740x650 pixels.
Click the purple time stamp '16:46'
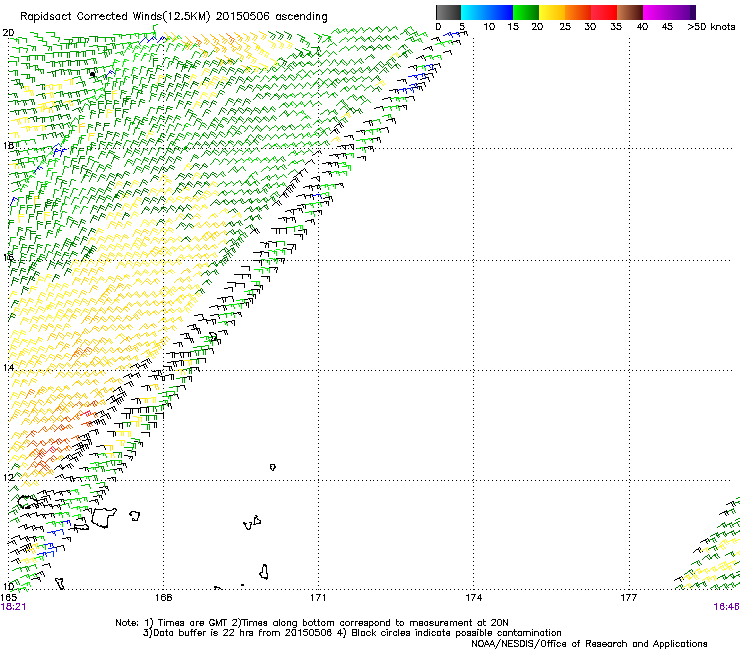(x=726, y=607)
